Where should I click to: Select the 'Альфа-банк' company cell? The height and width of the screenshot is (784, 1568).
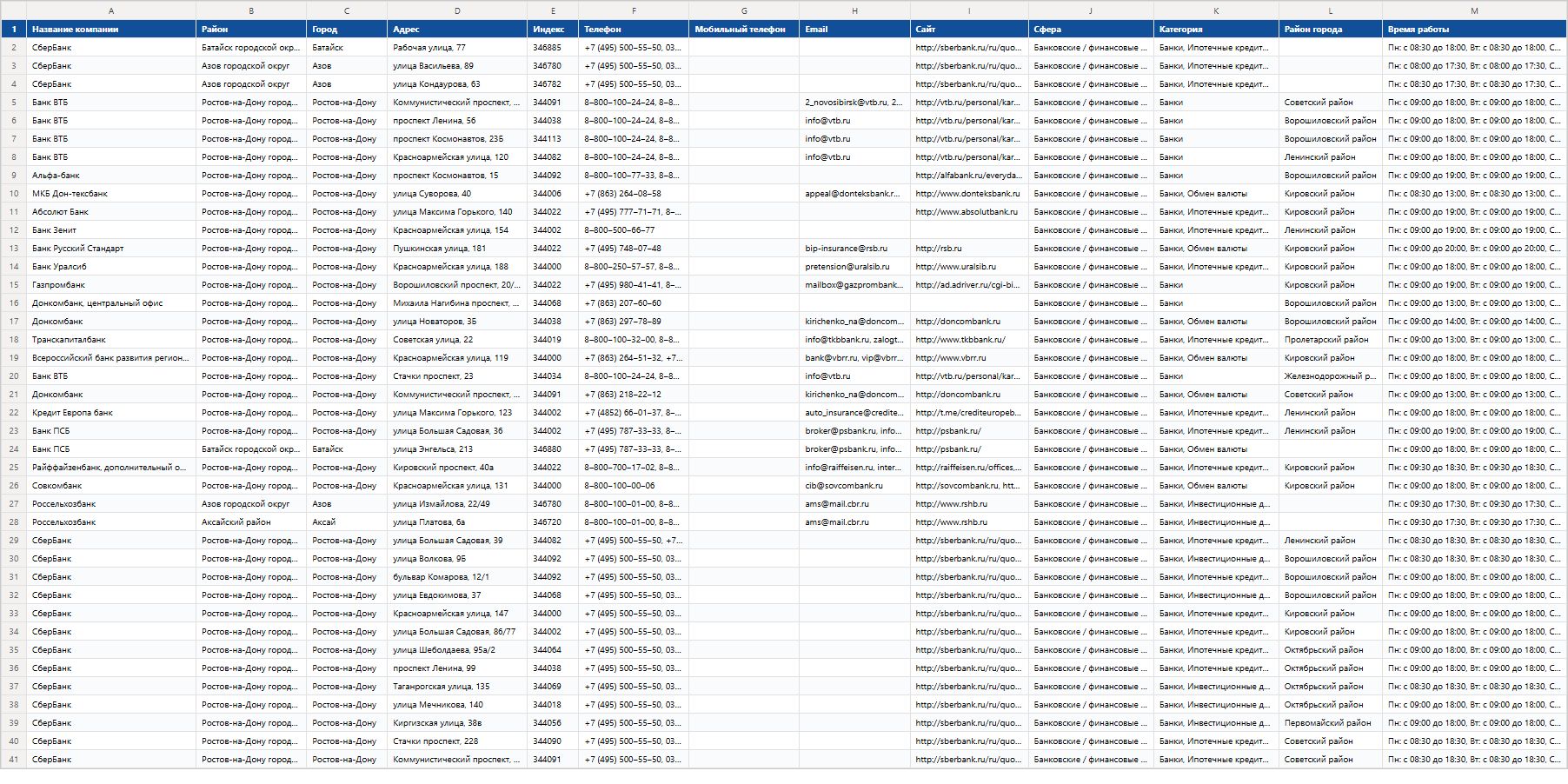coord(111,176)
